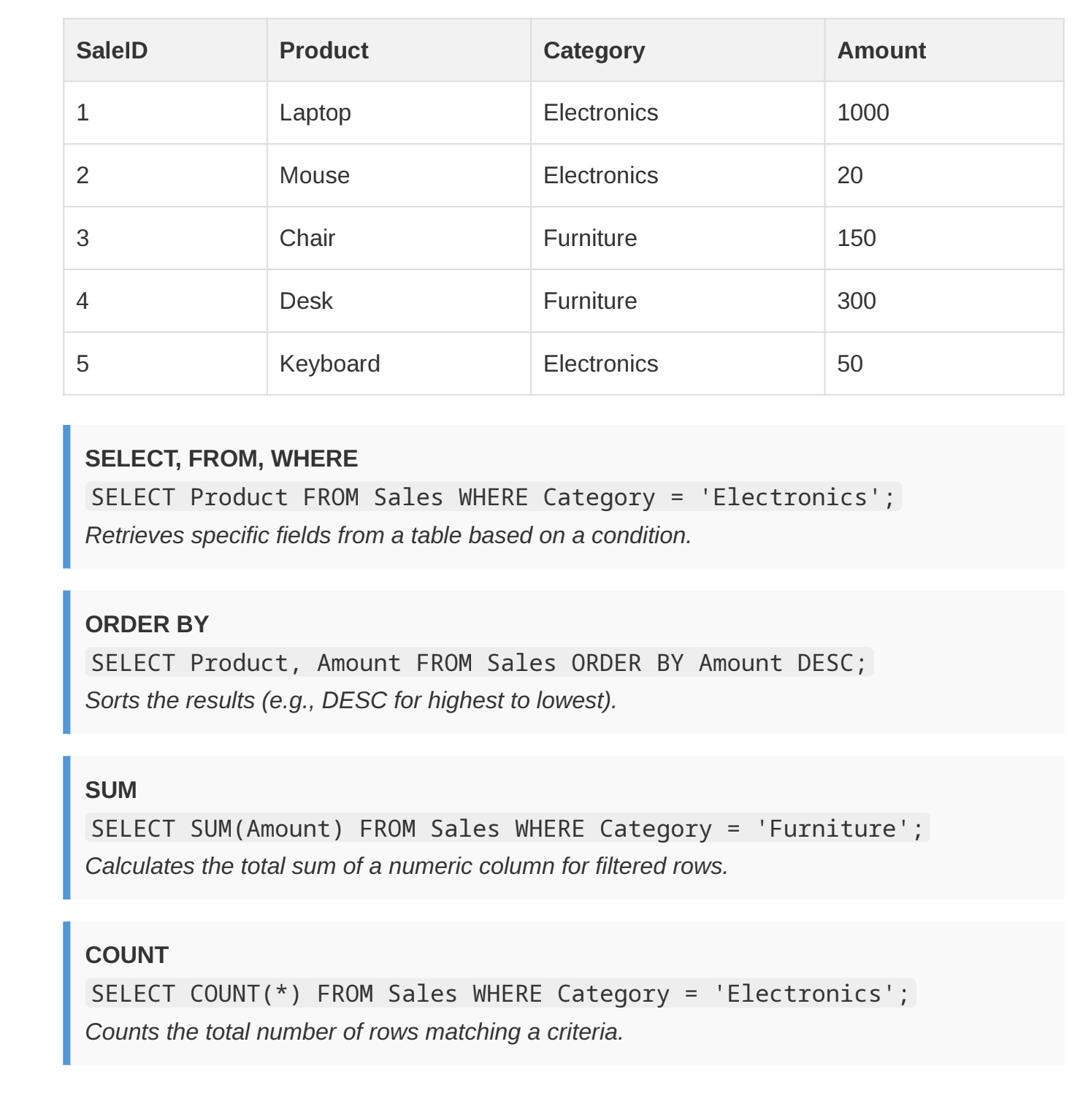This screenshot has width=1091, height=1120.
Task: Click the 300 amount cell
Action: (x=943, y=301)
